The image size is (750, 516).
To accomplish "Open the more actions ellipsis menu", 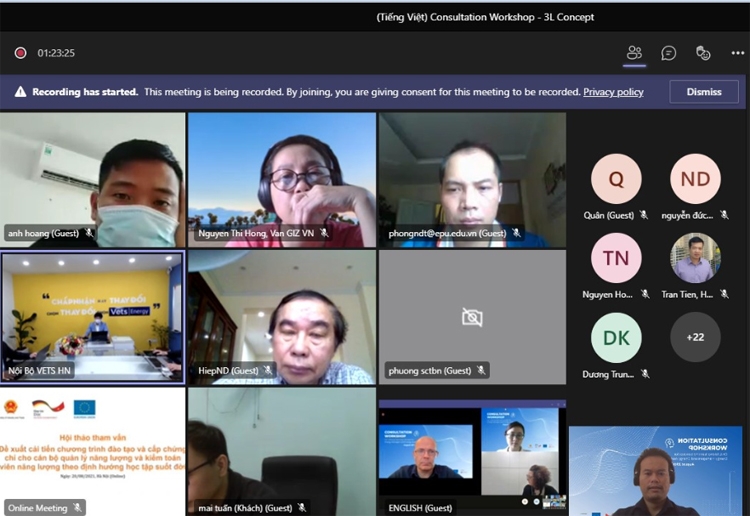I will [738, 53].
